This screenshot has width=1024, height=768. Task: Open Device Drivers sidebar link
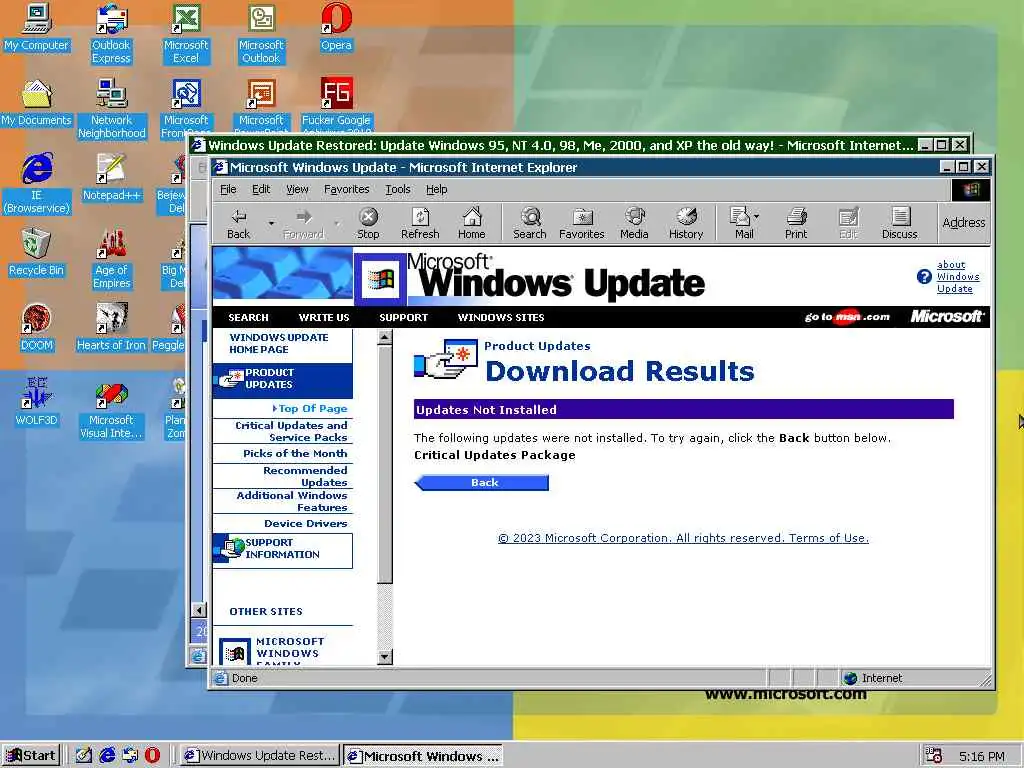point(306,524)
